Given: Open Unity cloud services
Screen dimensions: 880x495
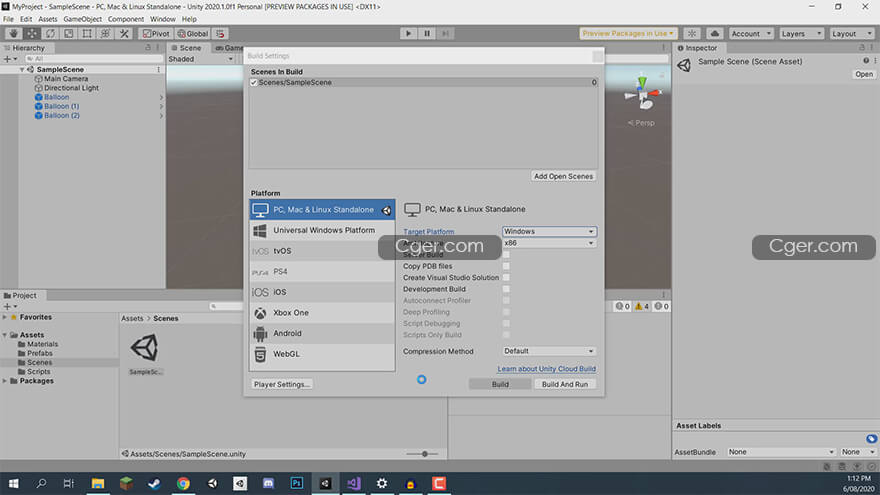Looking at the screenshot, I should 714,34.
